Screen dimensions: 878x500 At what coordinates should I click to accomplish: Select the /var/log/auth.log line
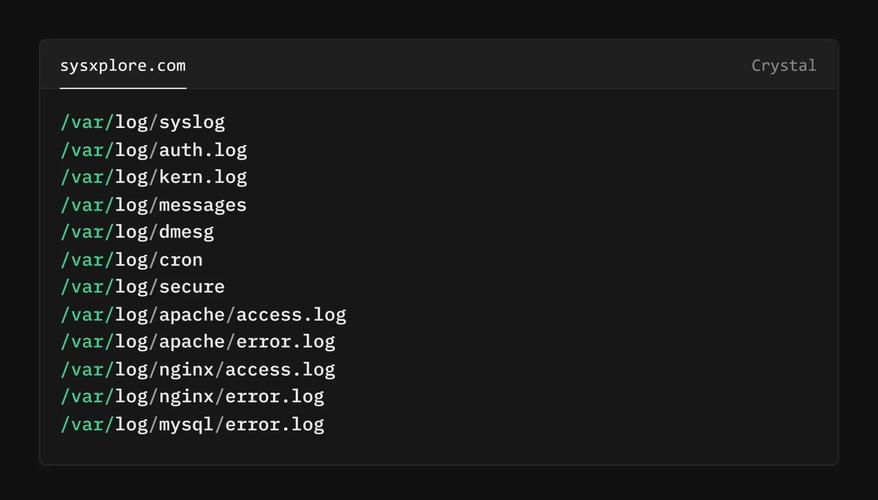click(153, 150)
